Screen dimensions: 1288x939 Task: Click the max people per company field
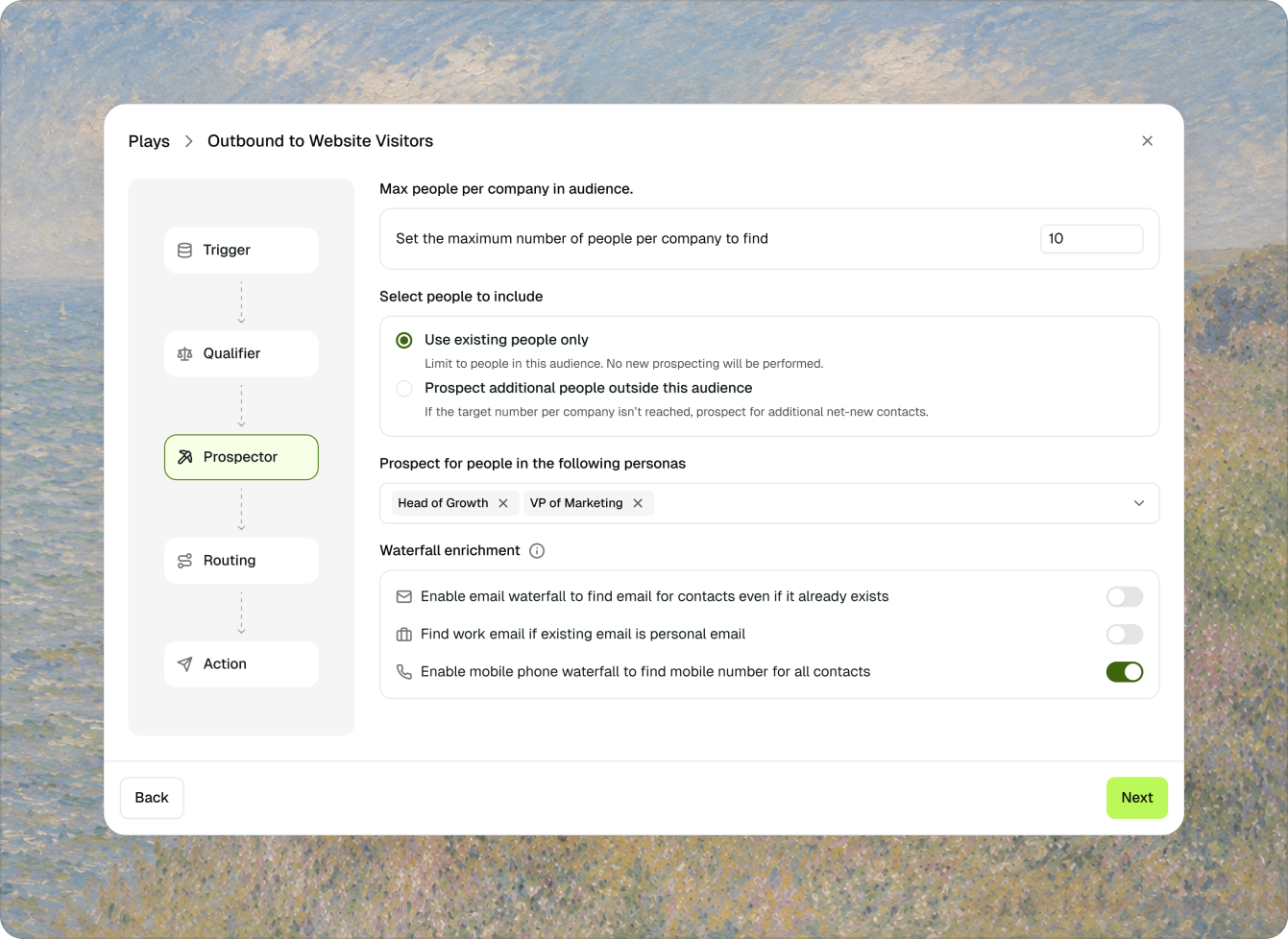(x=1091, y=239)
